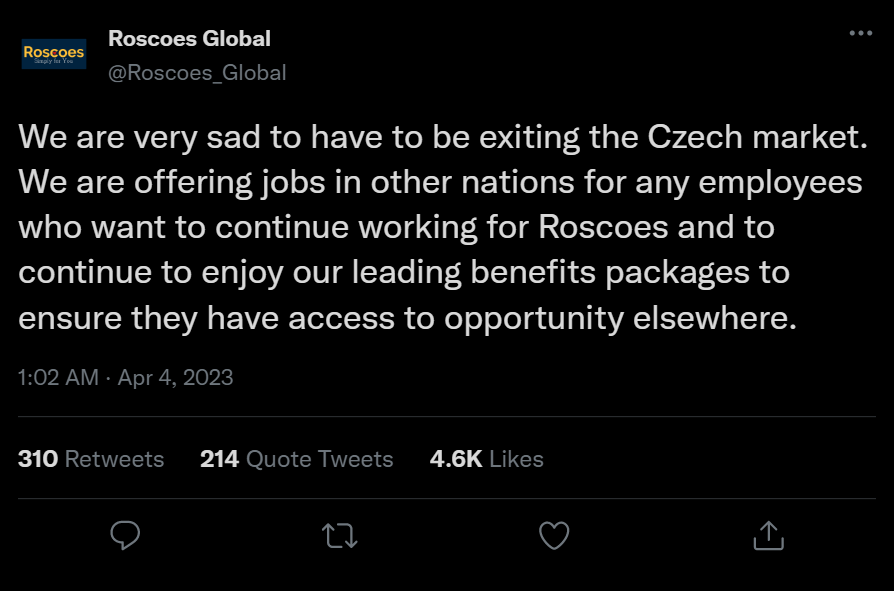
Task: Like the tweet with the heart icon
Action: pos(553,536)
